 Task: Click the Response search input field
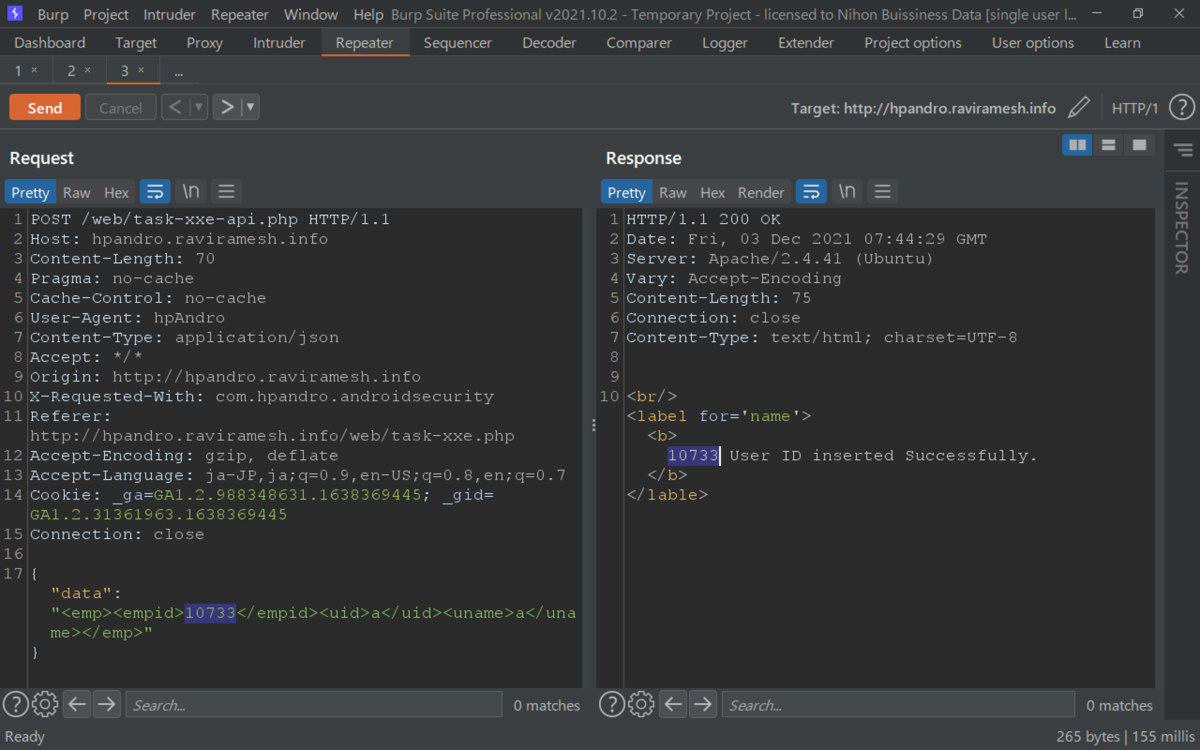(898, 705)
